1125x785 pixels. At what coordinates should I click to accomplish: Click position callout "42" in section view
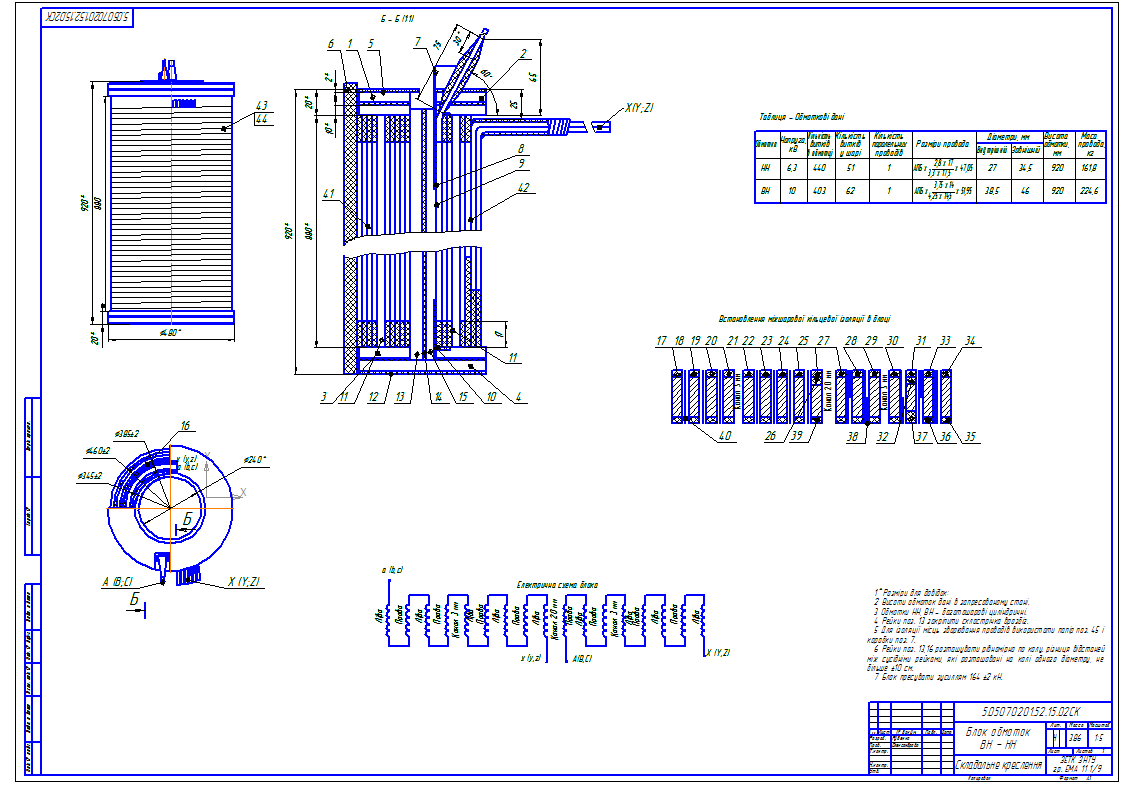[x=524, y=187]
